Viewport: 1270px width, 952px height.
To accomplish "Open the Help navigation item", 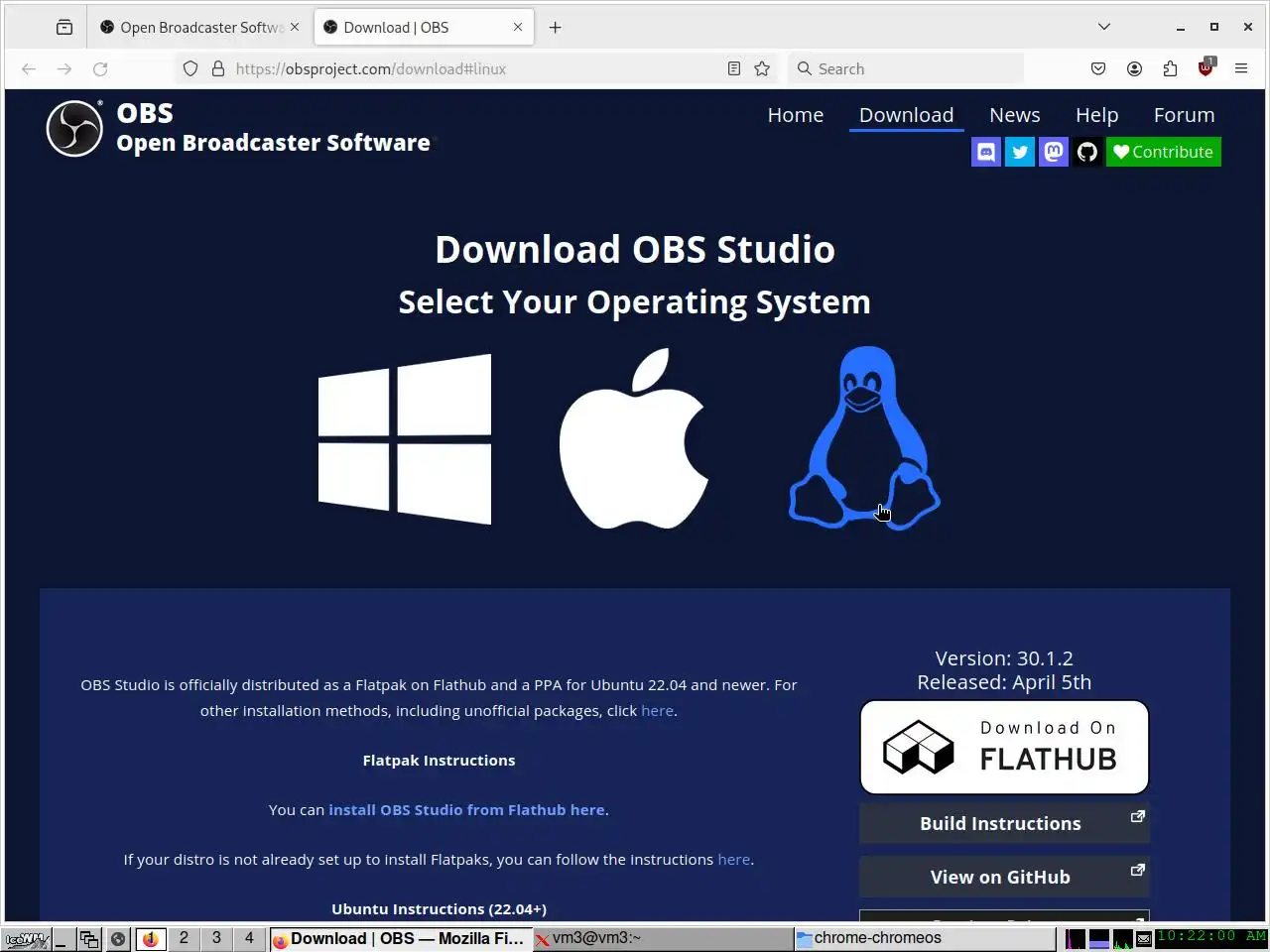I will click(1097, 115).
